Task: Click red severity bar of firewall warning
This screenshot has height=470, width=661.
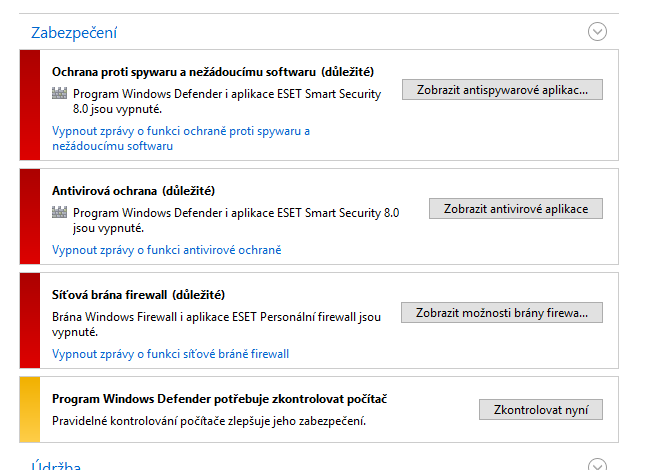Action: click(29, 320)
